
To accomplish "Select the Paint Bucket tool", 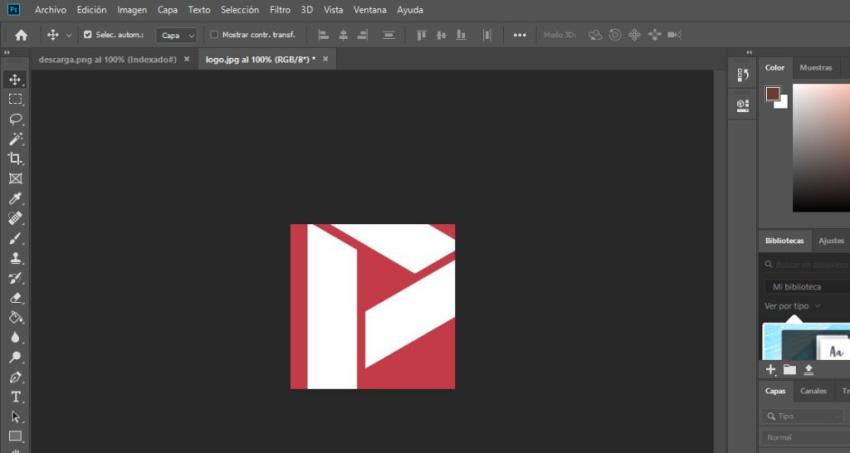I will pos(15,318).
